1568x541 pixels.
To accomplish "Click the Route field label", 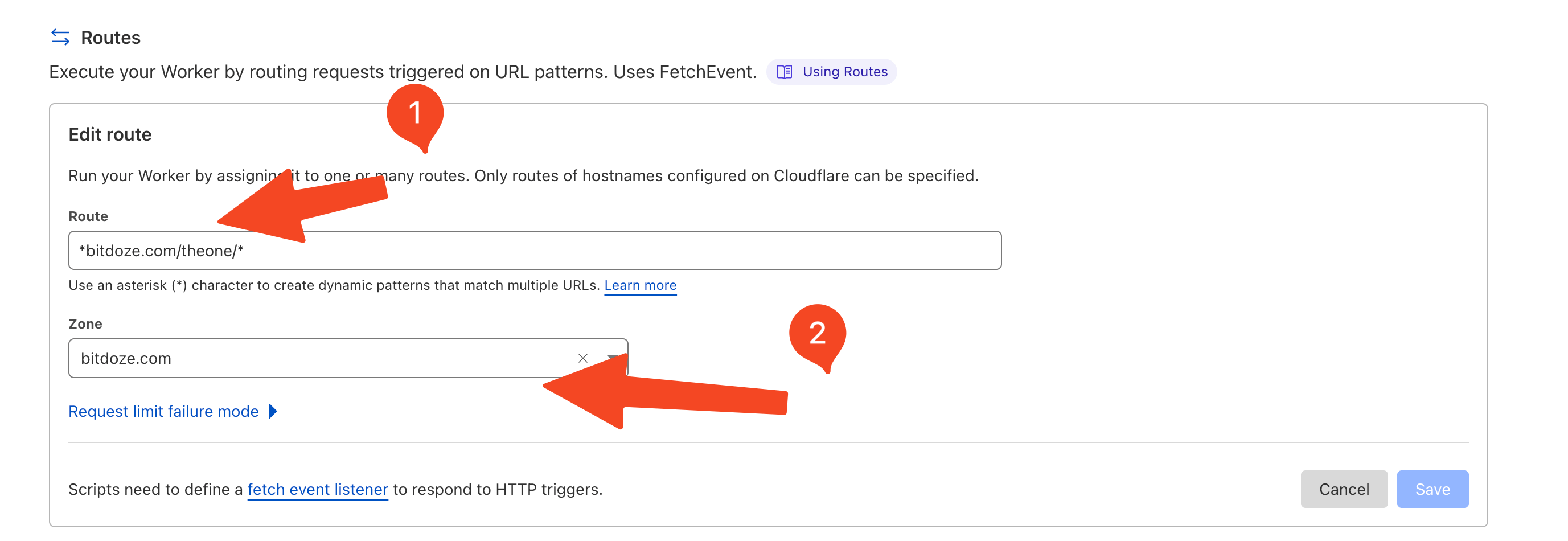I will click(x=88, y=216).
